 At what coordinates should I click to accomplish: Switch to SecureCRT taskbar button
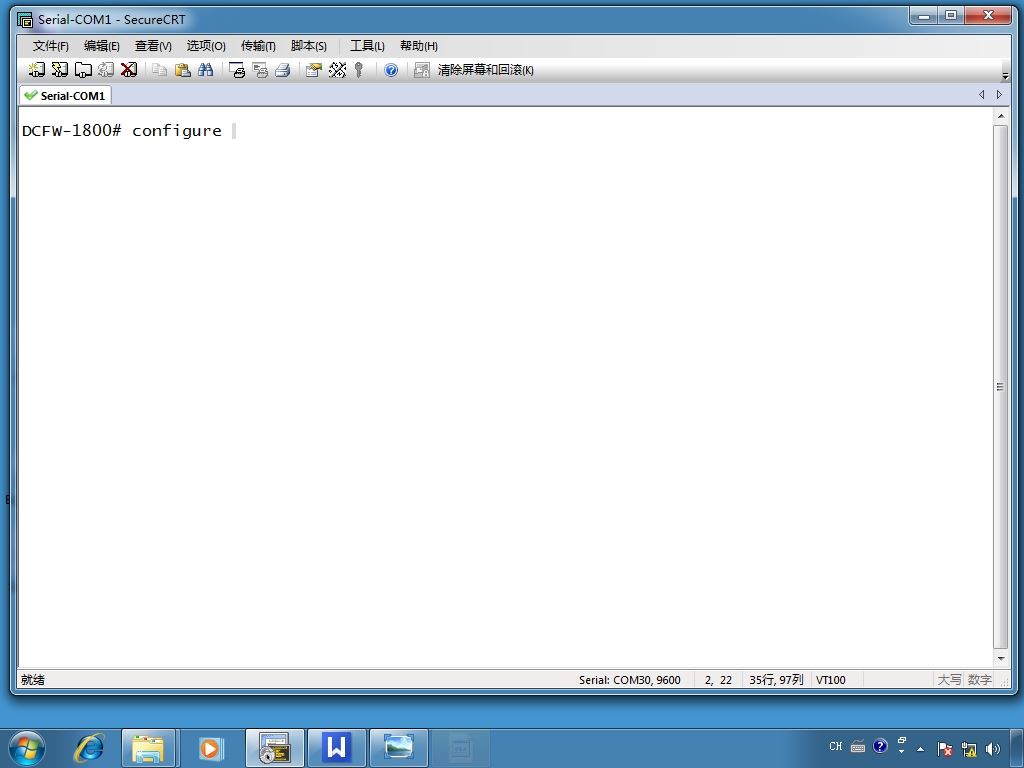(x=274, y=748)
